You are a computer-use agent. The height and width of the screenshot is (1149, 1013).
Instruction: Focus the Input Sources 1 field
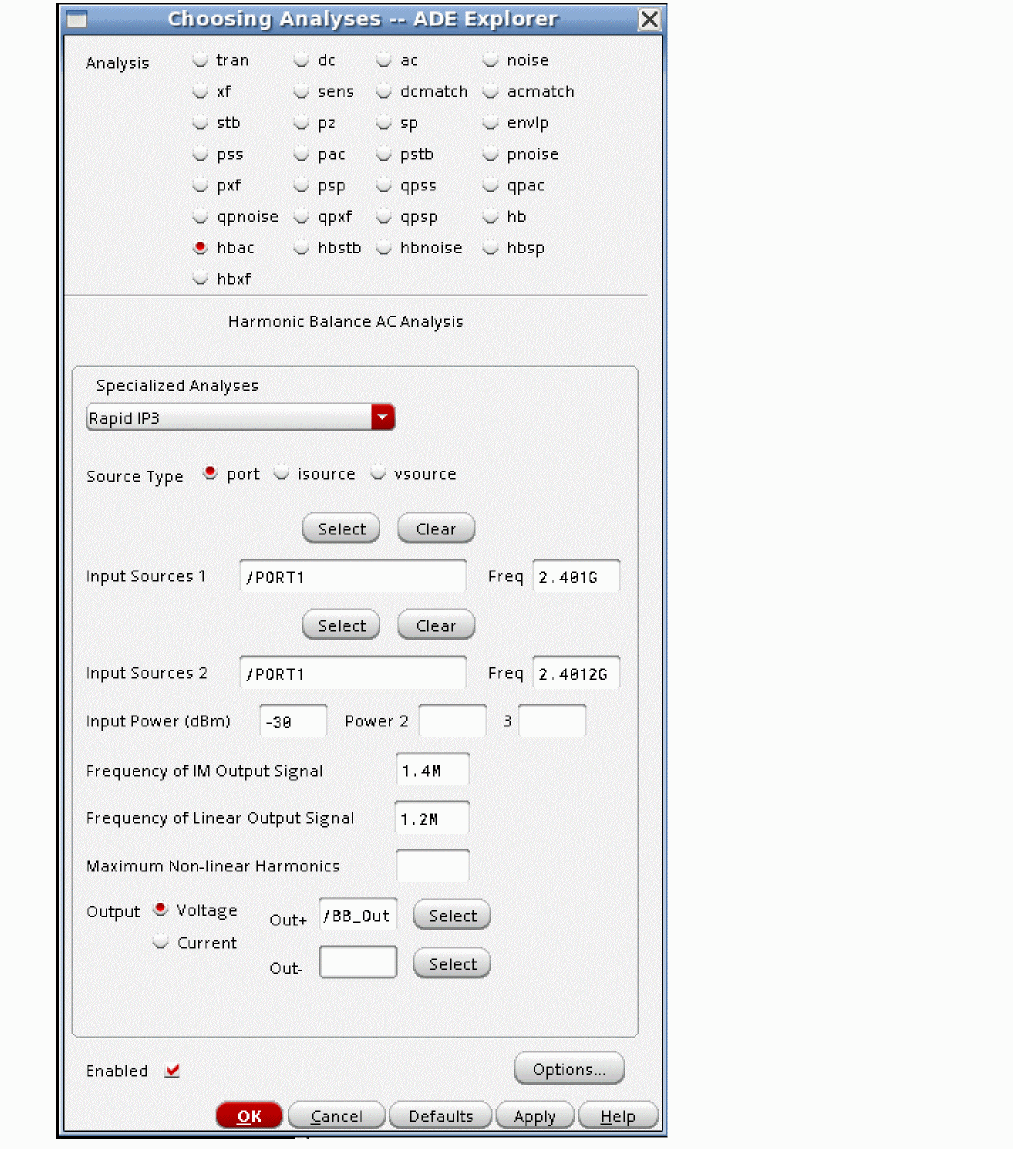click(353, 577)
